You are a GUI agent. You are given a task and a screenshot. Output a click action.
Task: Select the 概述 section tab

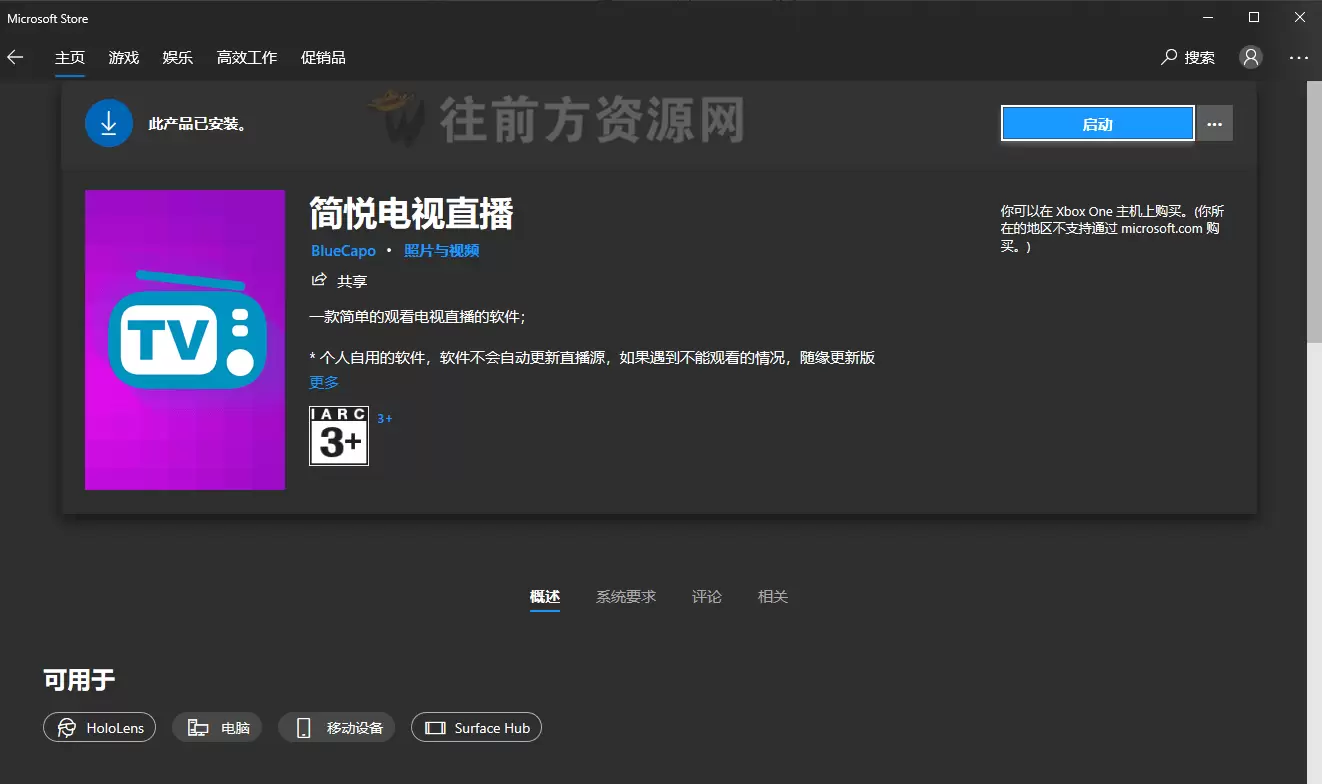coord(545,597)
